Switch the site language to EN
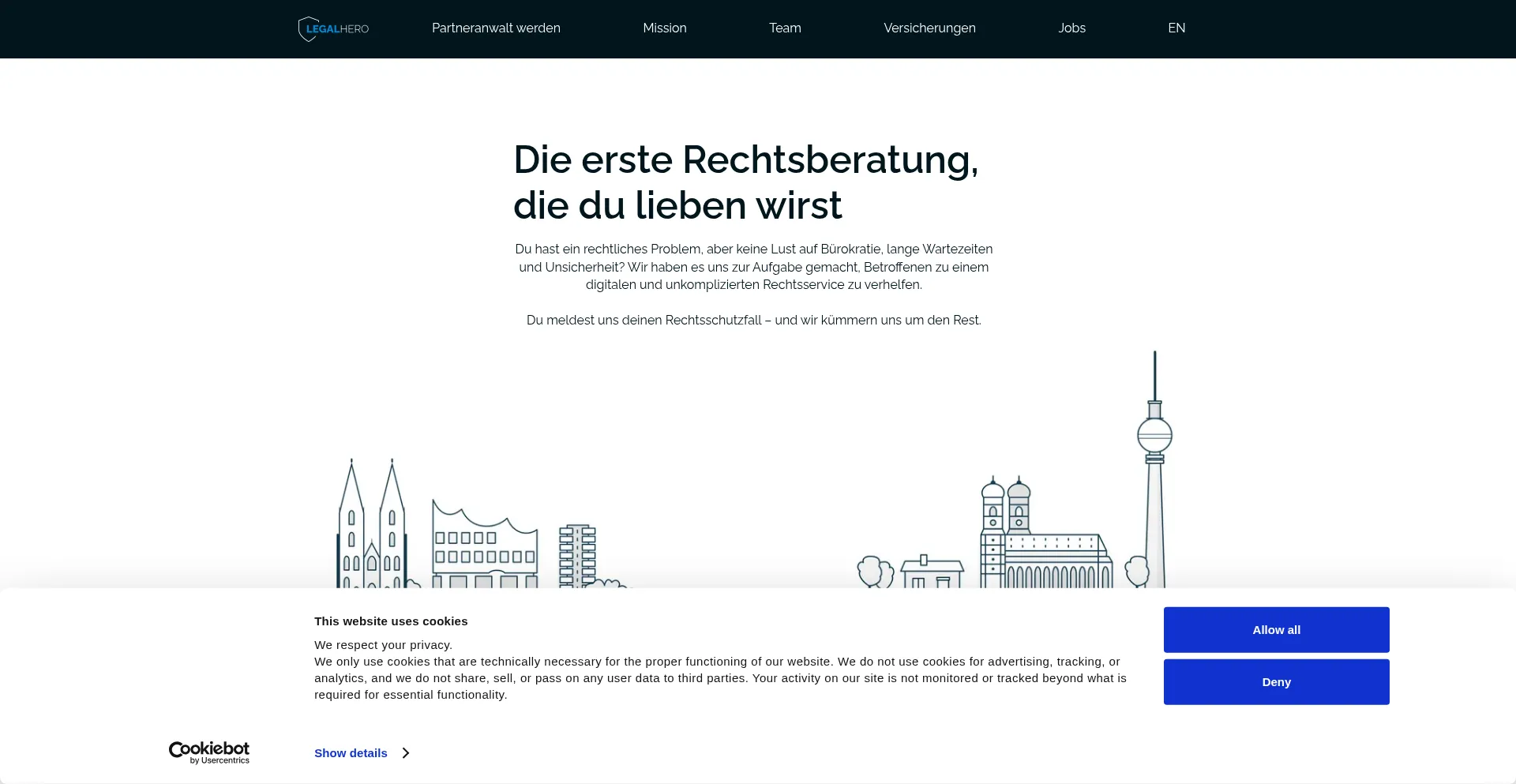The width and height of the screenshot is (1516, 784). (1176, 28)
